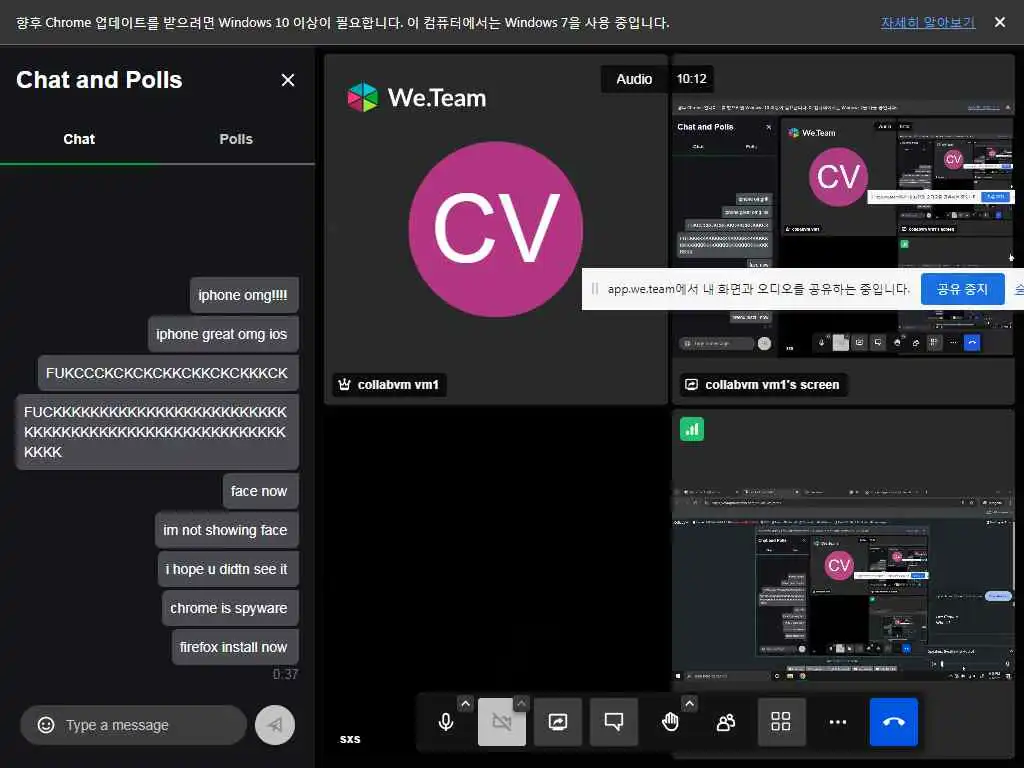Expand the raise hand reactions arrow

[x=690, y=703]
